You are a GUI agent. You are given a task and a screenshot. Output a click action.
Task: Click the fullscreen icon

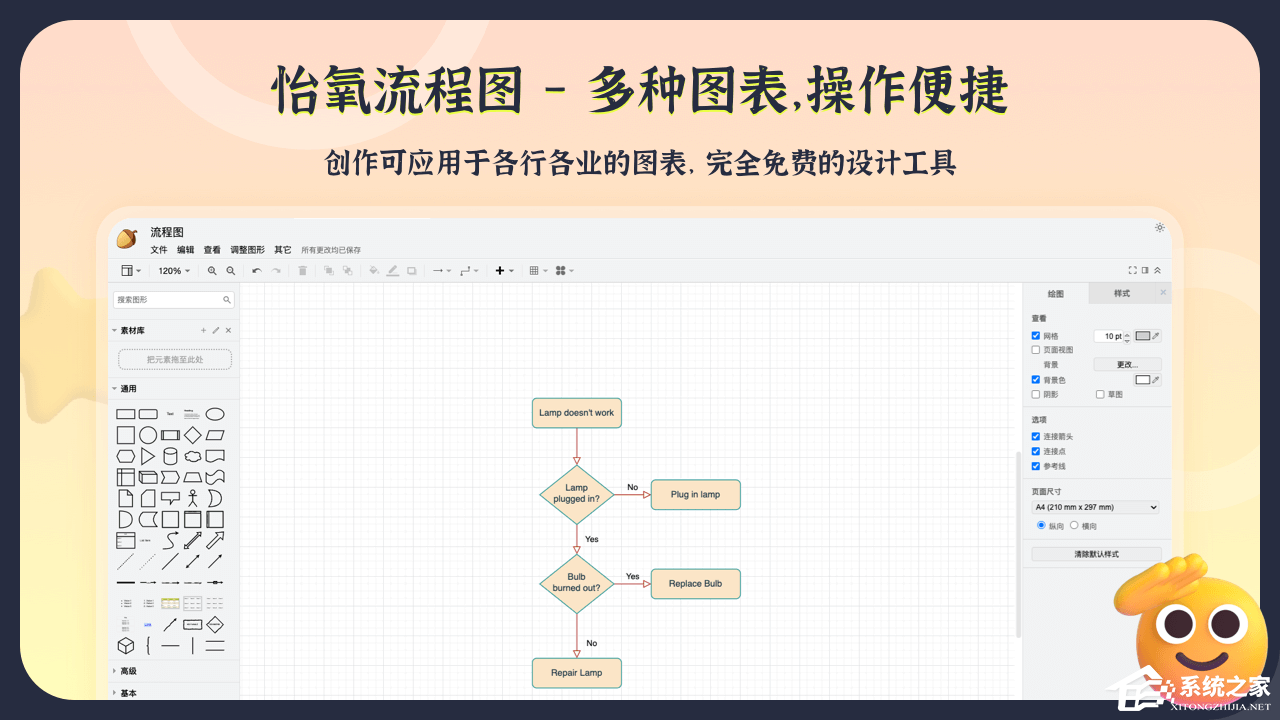click(x=1133, y=270)
